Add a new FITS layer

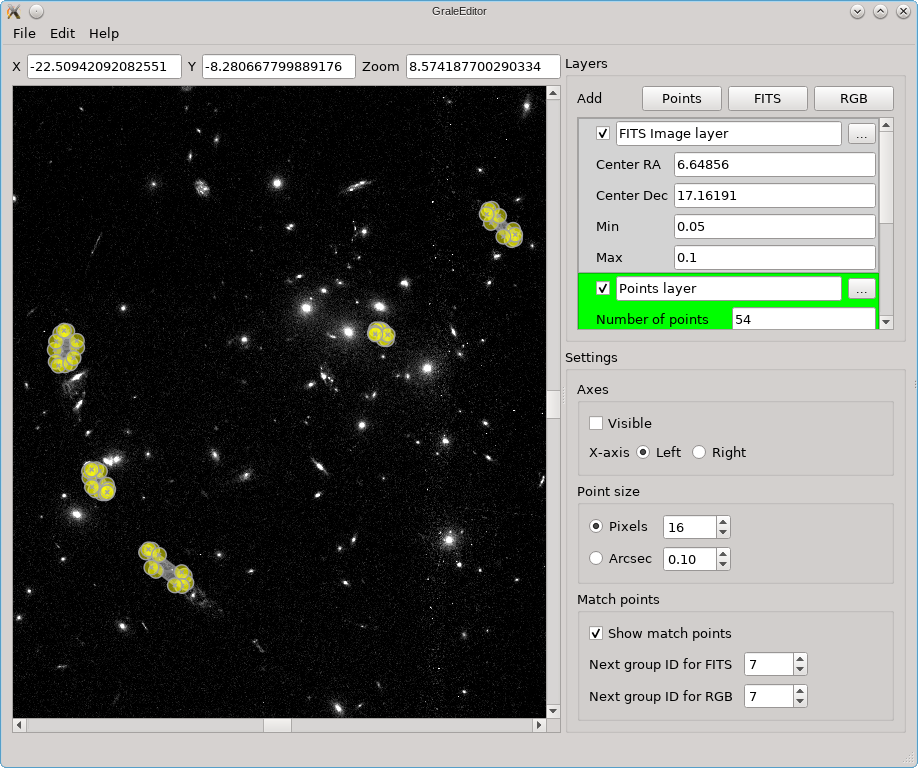pyautogui.click(x=768, y=98)
